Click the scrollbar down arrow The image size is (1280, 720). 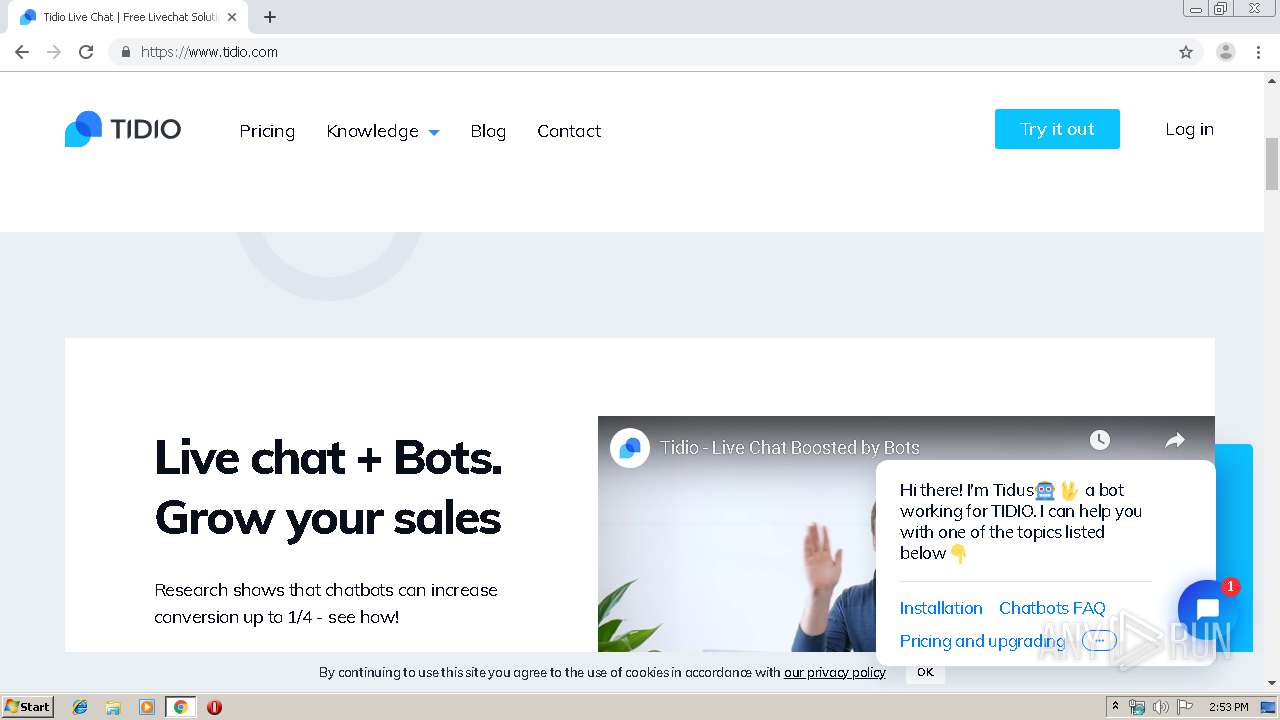(x=1272, y=683)
